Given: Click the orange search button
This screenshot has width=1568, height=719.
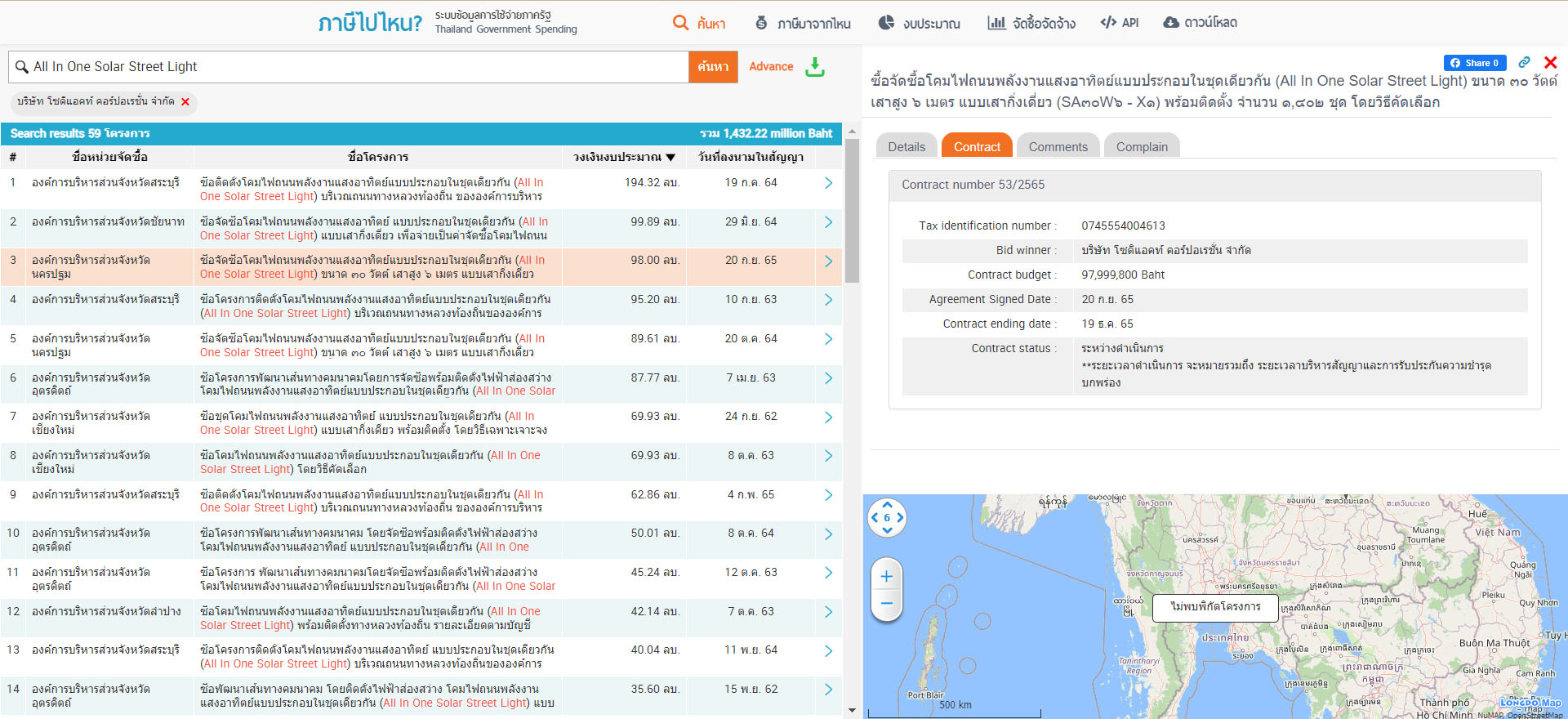Looking at the screenshot, I should point(713,67).
